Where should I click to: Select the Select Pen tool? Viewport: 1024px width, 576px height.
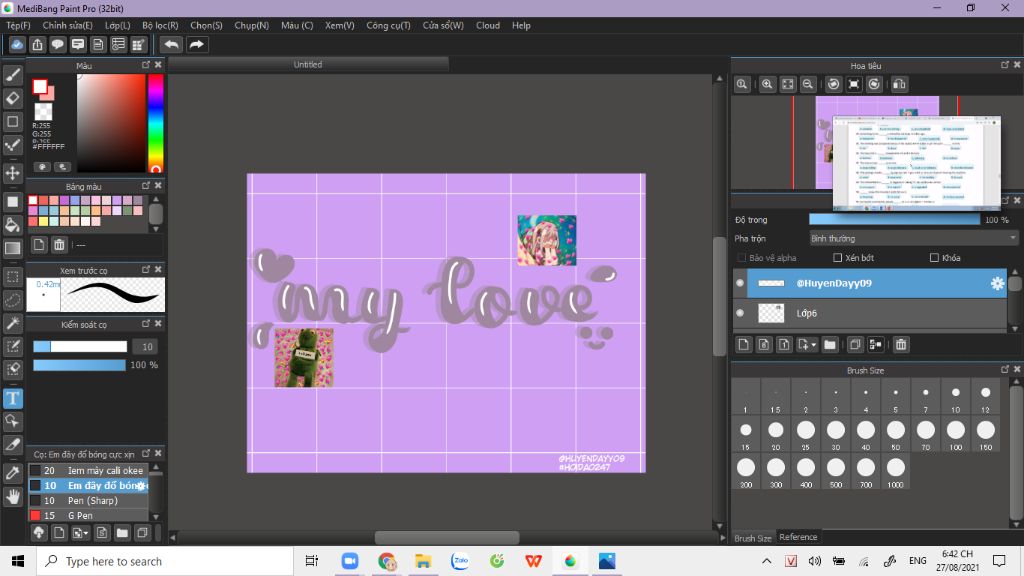[x=12, y=346]
